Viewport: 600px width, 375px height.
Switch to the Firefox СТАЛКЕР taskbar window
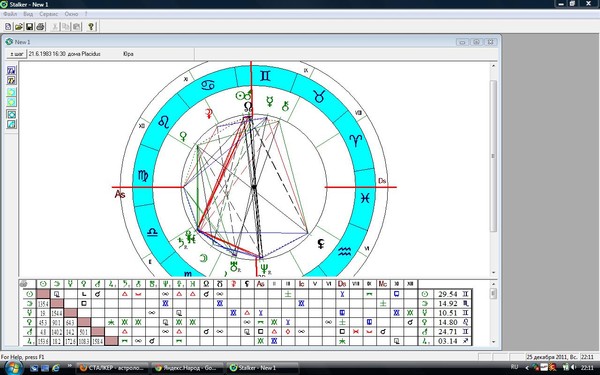coord(112,368)
